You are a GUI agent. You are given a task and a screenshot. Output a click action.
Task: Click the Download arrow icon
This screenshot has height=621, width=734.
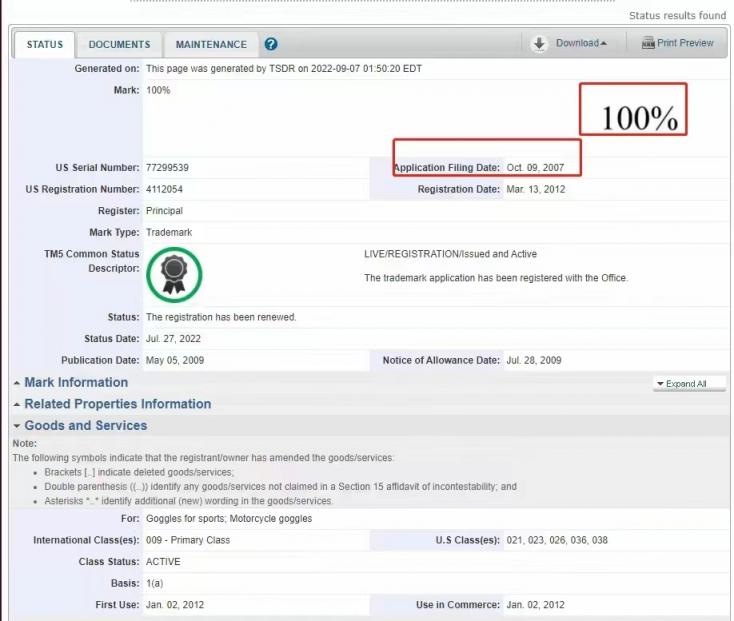(539, 43)
